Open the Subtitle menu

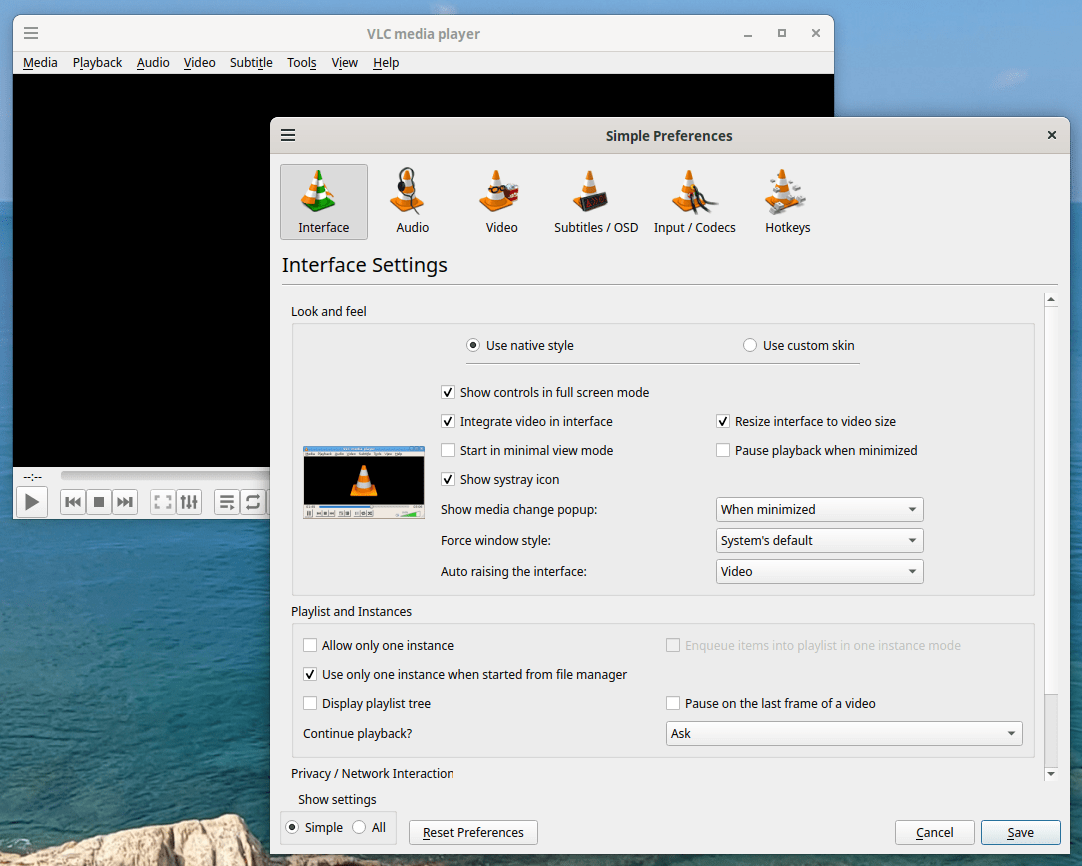click(251, 63)
